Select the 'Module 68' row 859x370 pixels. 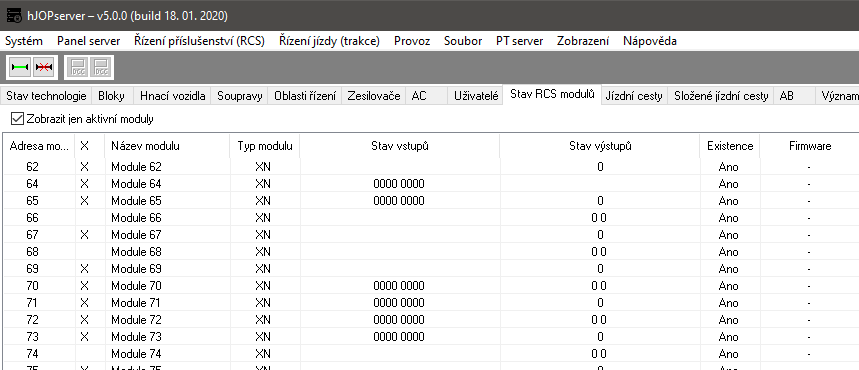coord(432,252)
